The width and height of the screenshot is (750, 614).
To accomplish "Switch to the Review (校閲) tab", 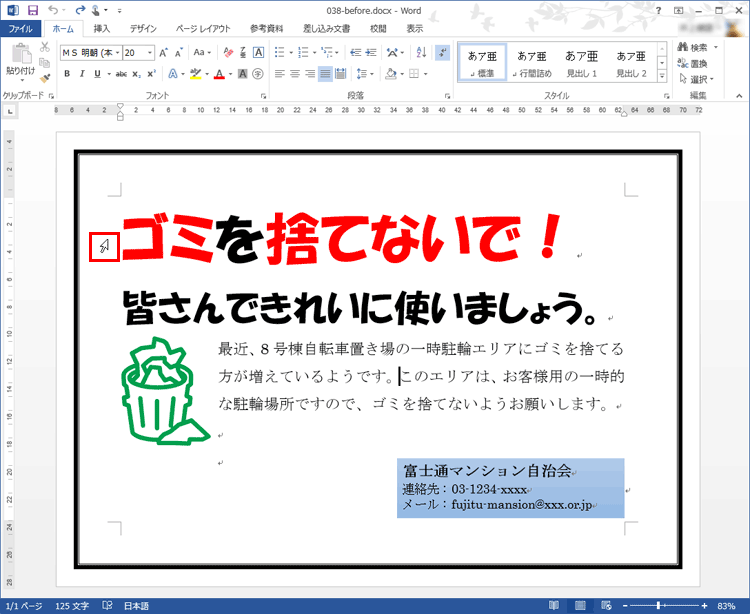I will pyautogui.click(x=378, y=29).
